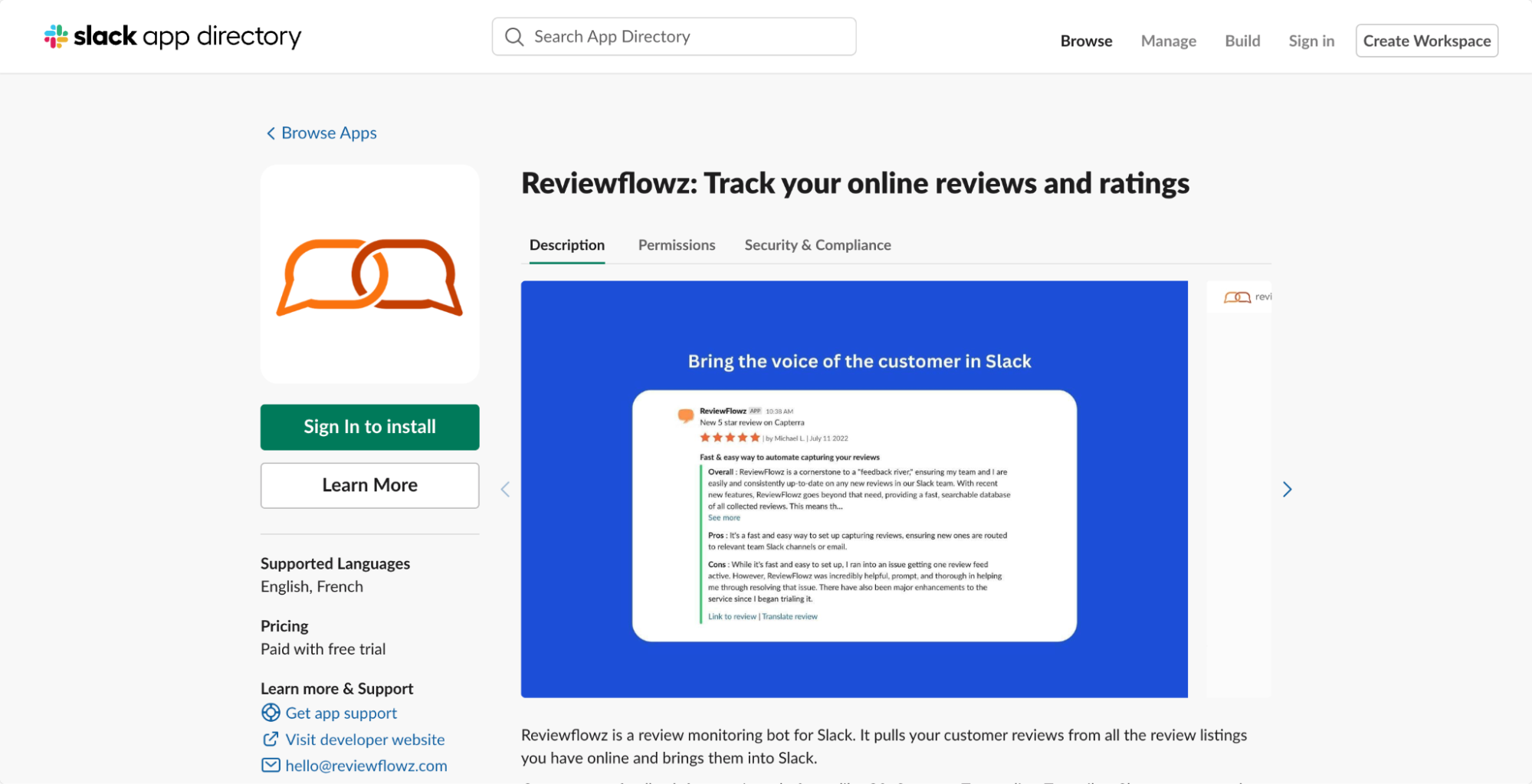Open the partially visible next screenshot
The image size is (1532, 784).
1239,489
